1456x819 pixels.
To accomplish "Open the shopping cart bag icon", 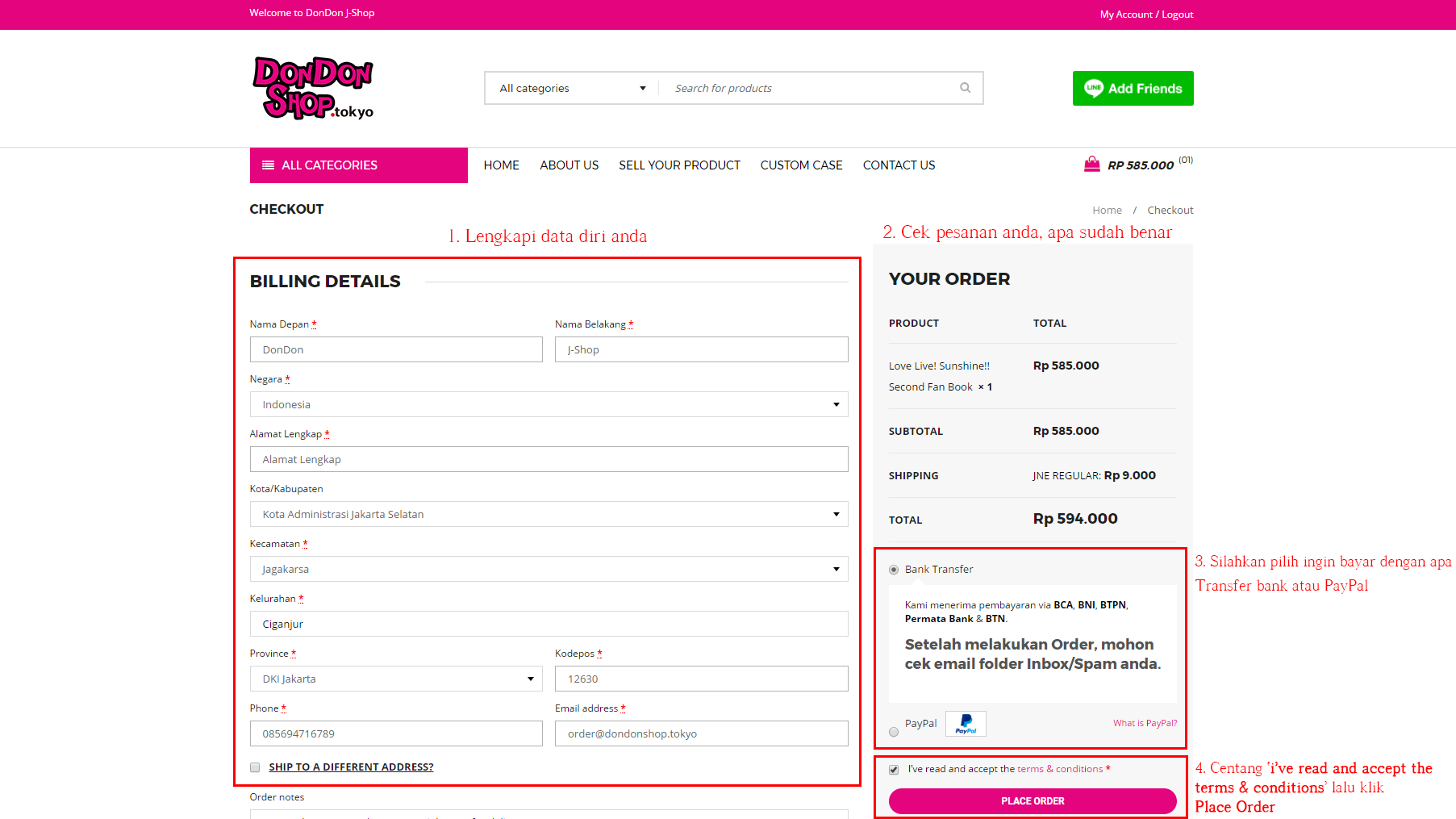I will tap(1091, 165).
